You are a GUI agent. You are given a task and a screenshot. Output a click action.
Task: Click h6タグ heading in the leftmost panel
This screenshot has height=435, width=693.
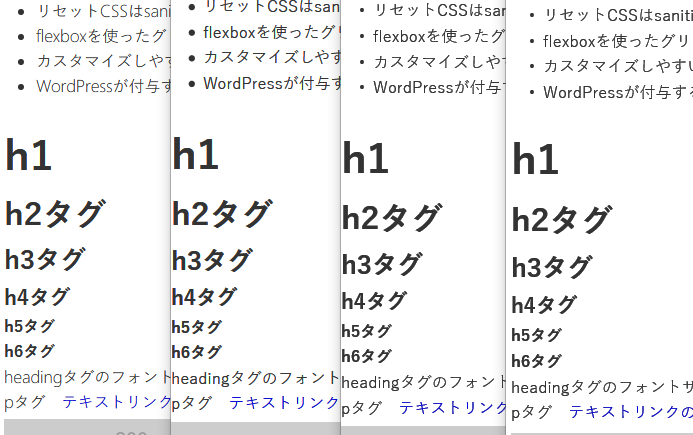tap(29, 351)
